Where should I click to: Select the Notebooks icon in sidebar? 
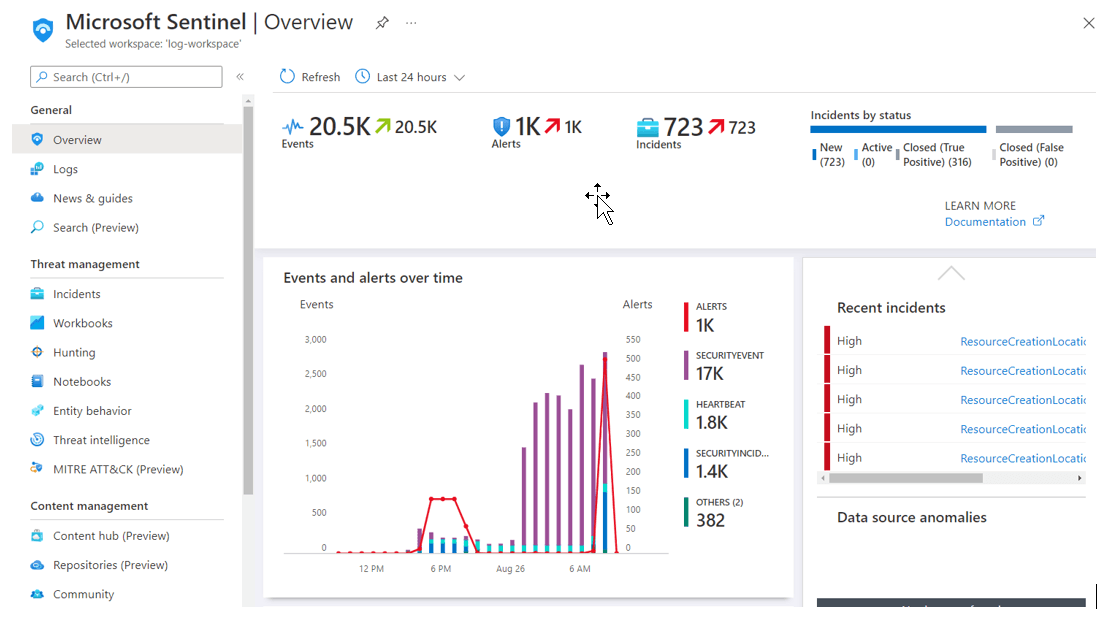37,381
